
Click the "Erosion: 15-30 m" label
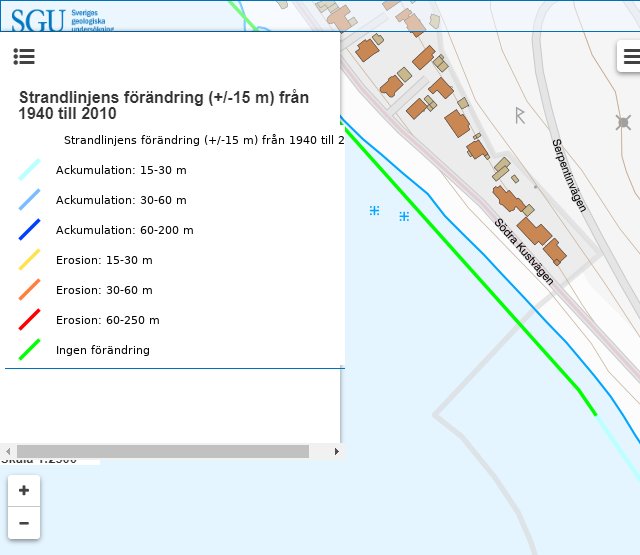(104, 260)
